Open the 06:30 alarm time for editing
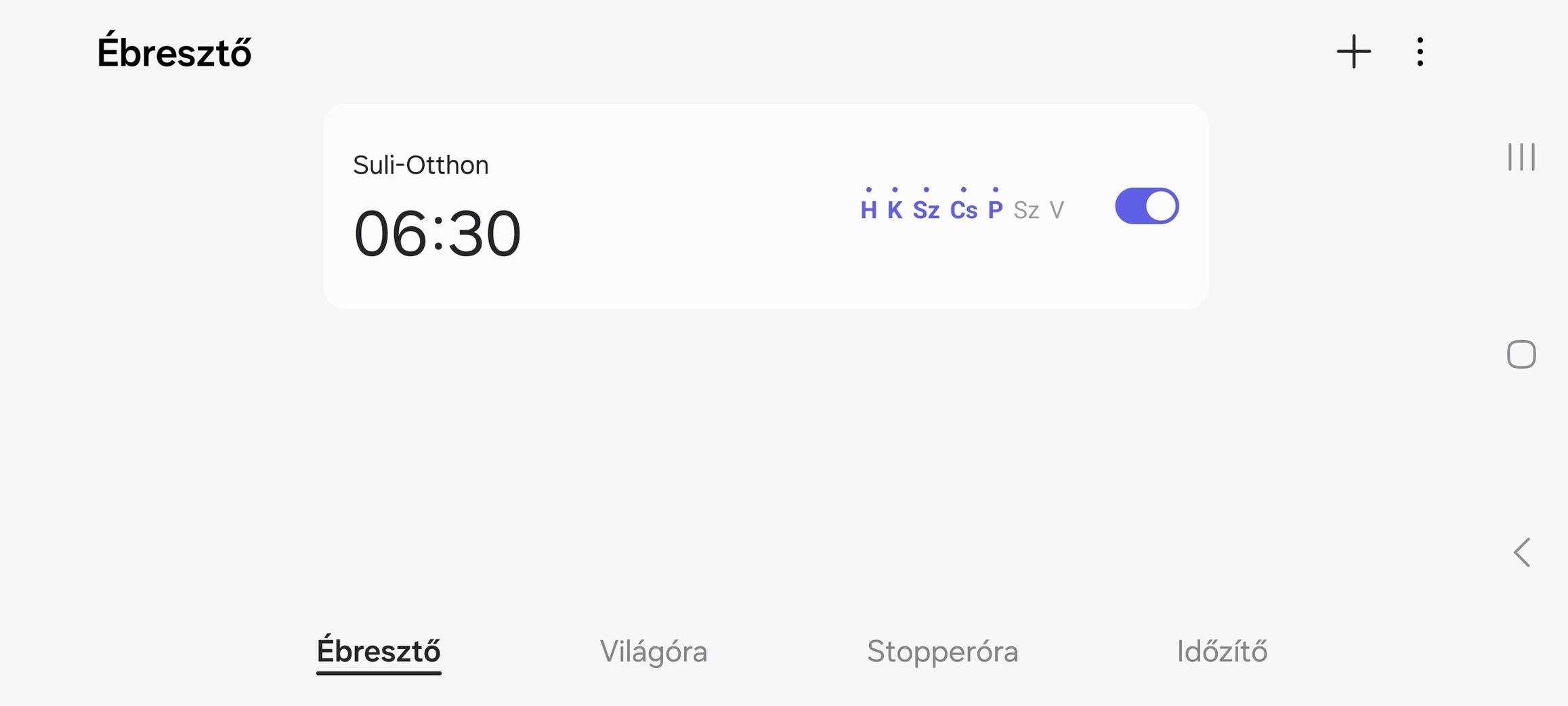The image size is (1568, 706). [x=438, y=234]
